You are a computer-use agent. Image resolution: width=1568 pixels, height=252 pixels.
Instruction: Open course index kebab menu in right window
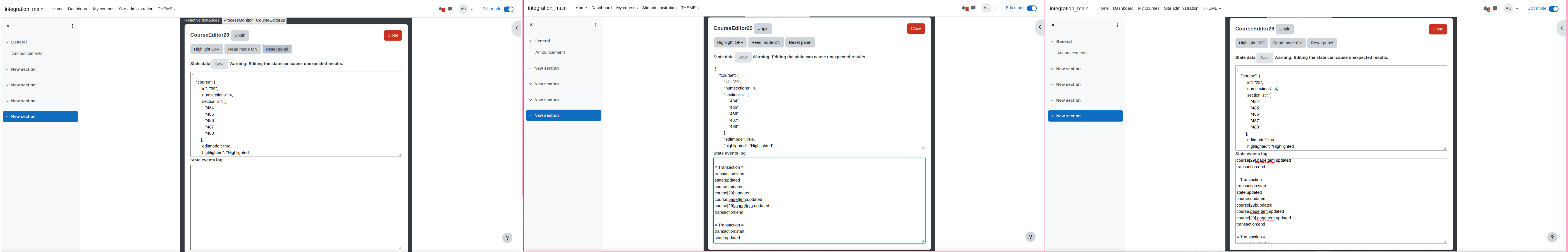pos(1118,25)
